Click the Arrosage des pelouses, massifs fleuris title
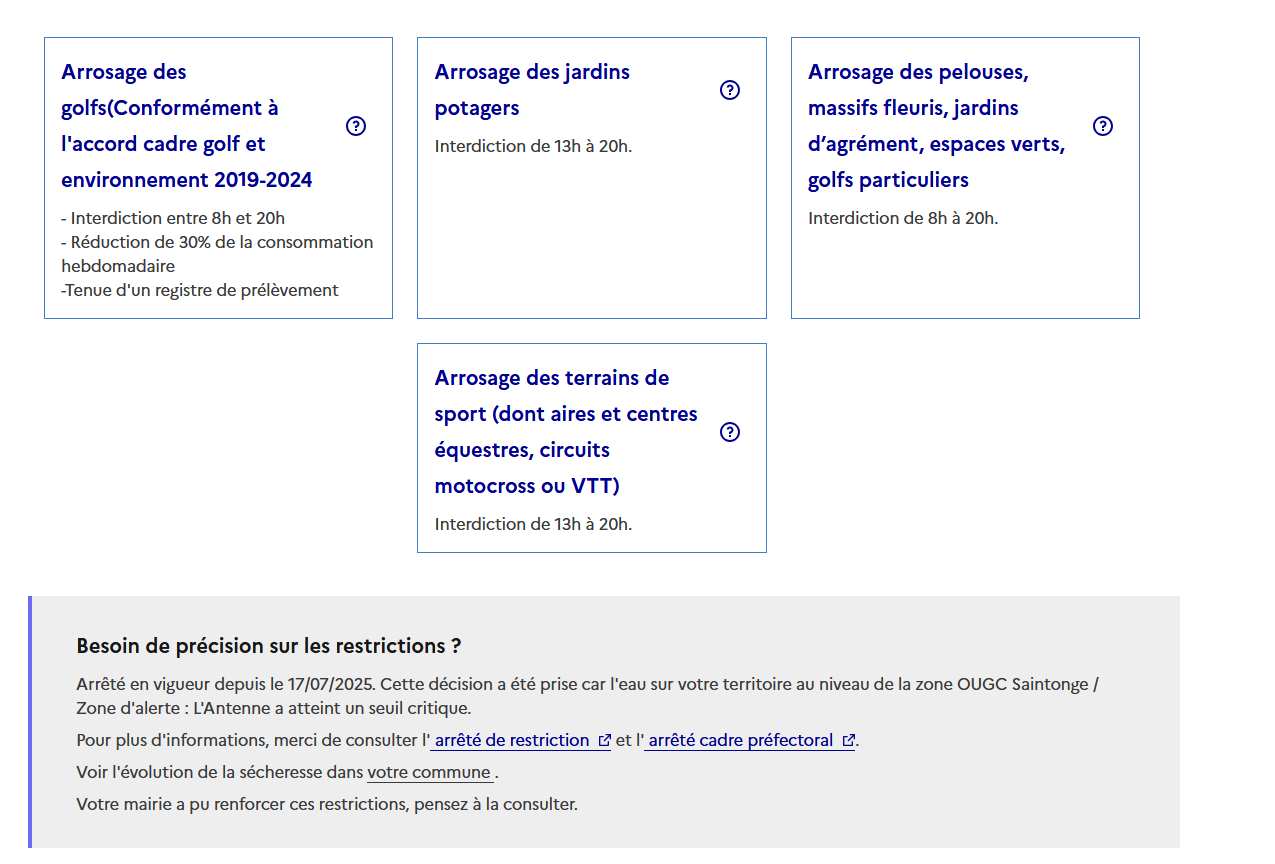The image size is (1275, 864). tap(937, 126)
